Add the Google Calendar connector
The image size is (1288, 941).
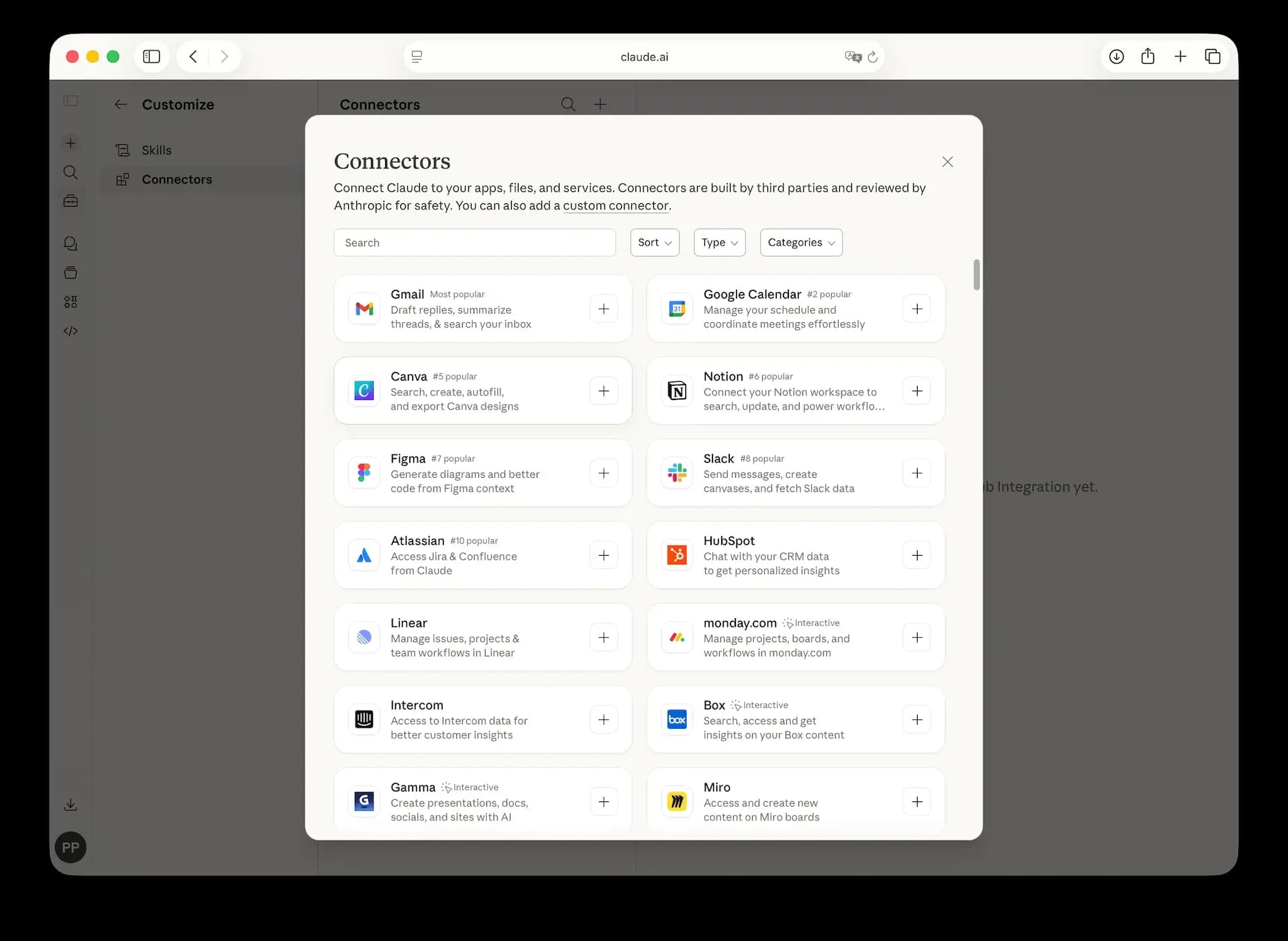[917, 309]
